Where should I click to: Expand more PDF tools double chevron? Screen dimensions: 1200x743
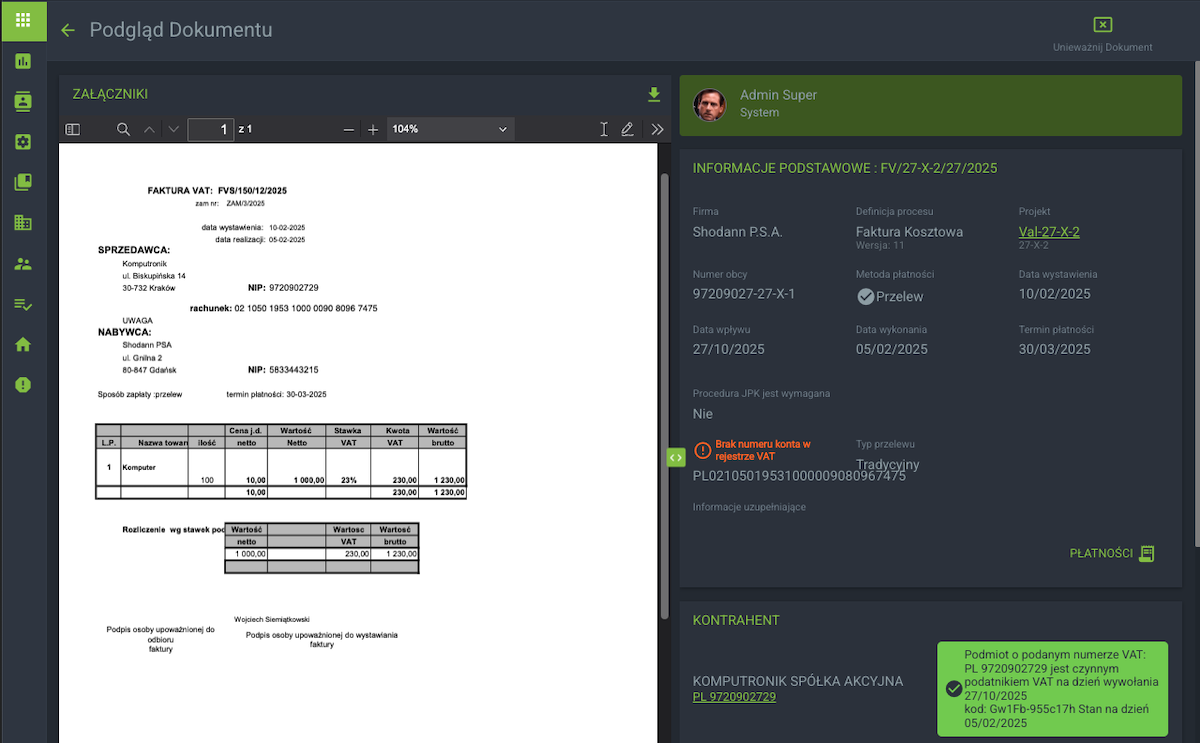click(657, 129)
